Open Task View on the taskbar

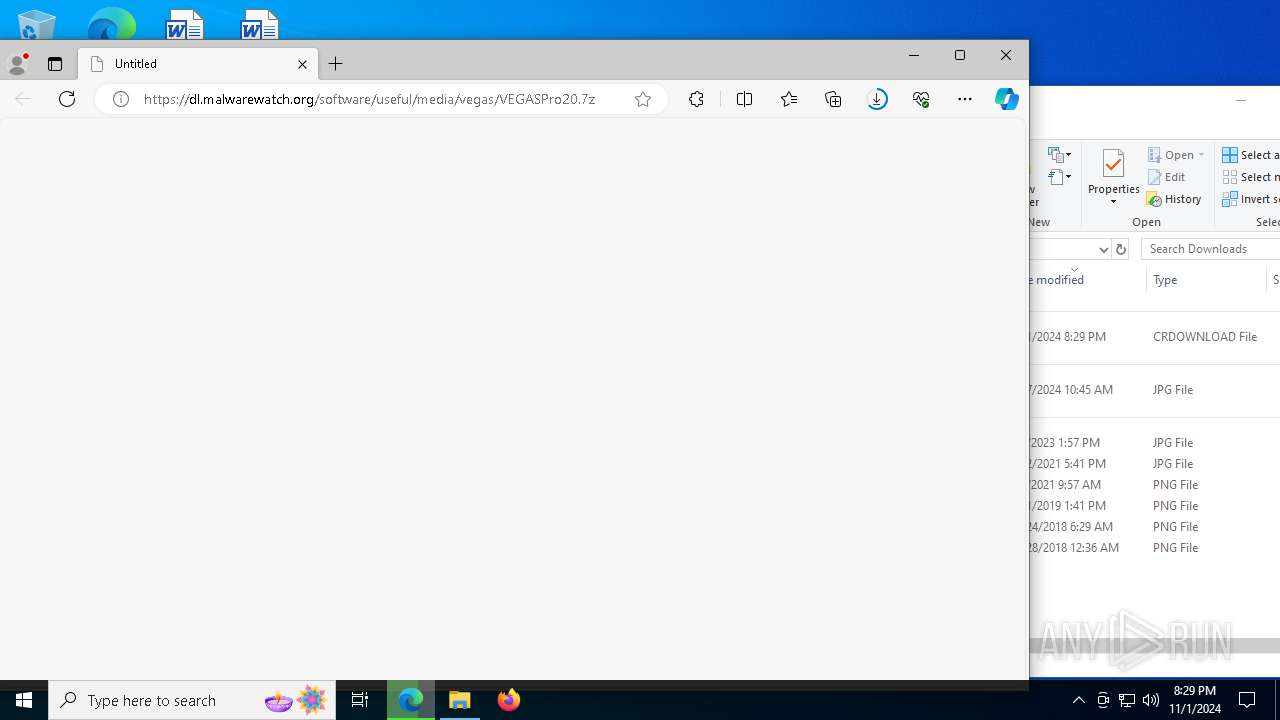click(360, 700)
